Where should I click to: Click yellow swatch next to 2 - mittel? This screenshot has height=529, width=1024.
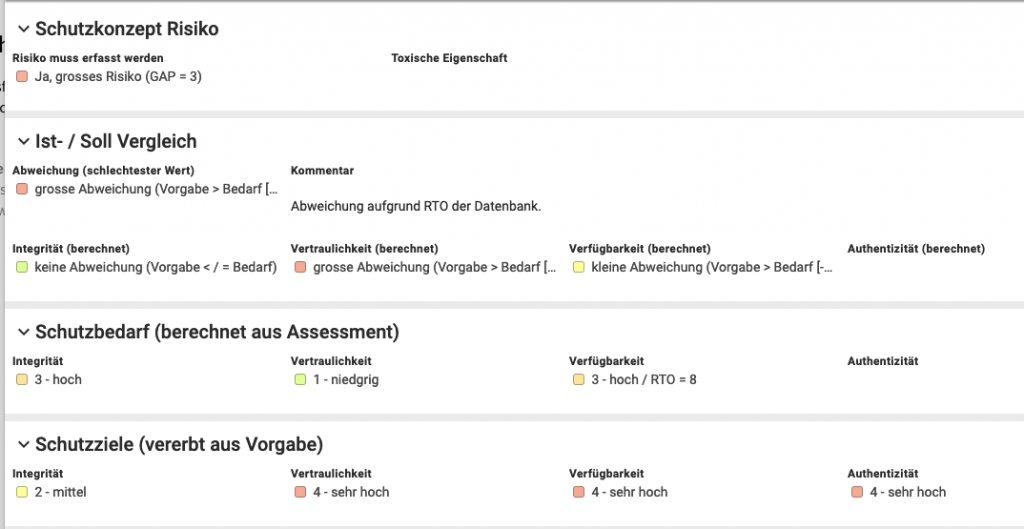pyautogui.click(x=22, y=492)
